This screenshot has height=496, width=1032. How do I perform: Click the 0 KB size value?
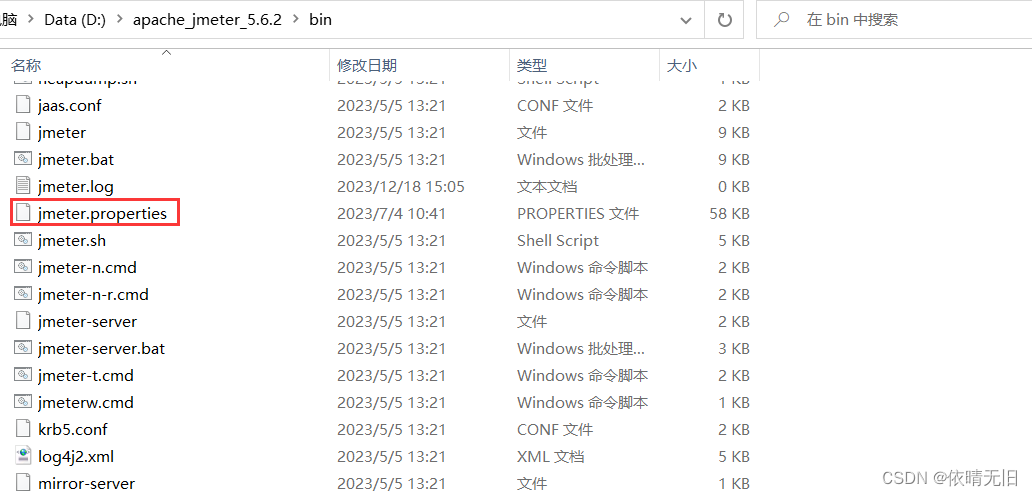(734, 186)
